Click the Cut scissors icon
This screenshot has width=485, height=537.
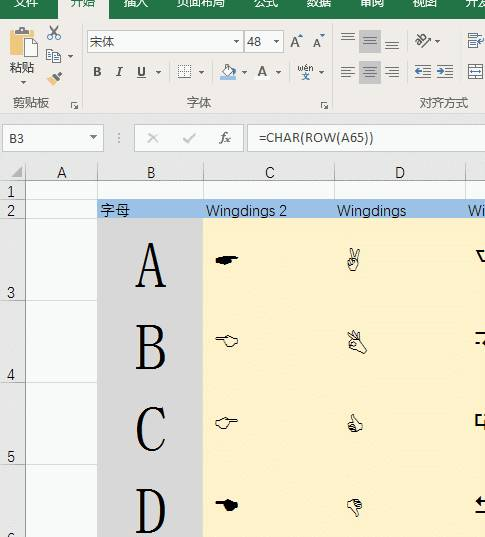pyautogui.click(x=54, y=33)
